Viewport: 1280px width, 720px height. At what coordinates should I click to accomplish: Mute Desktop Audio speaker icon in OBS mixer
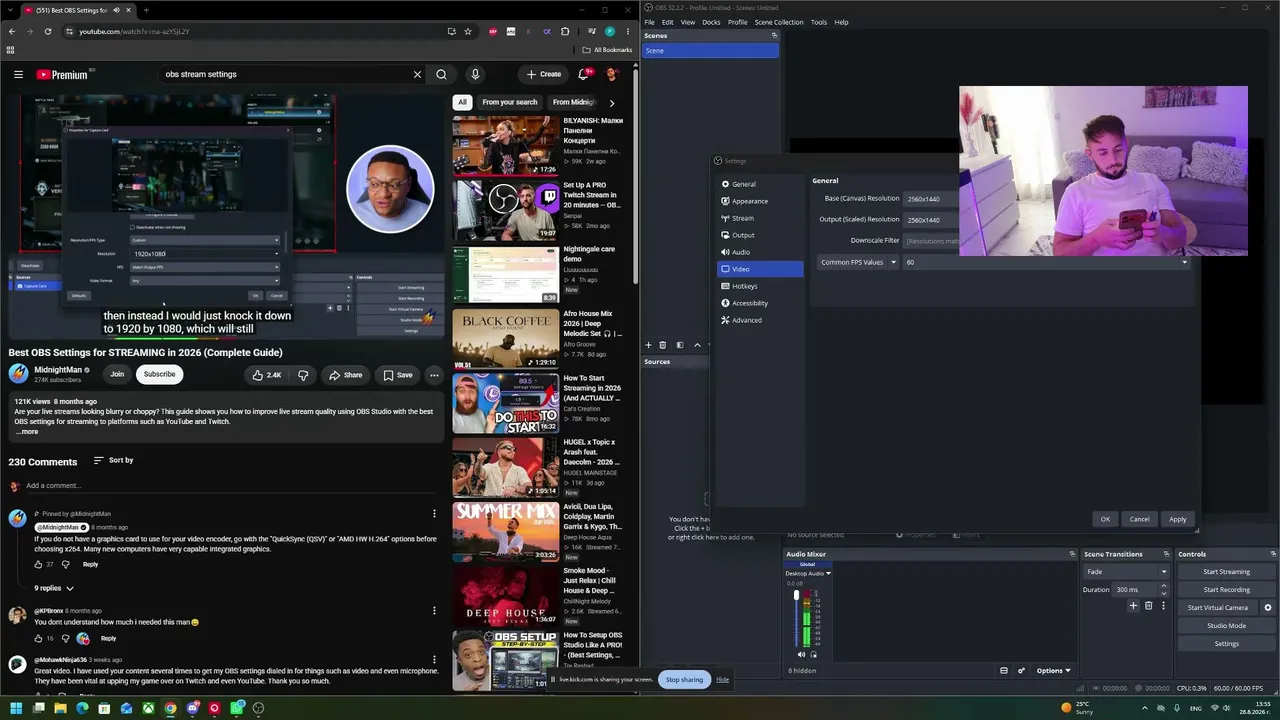point(801,655)
